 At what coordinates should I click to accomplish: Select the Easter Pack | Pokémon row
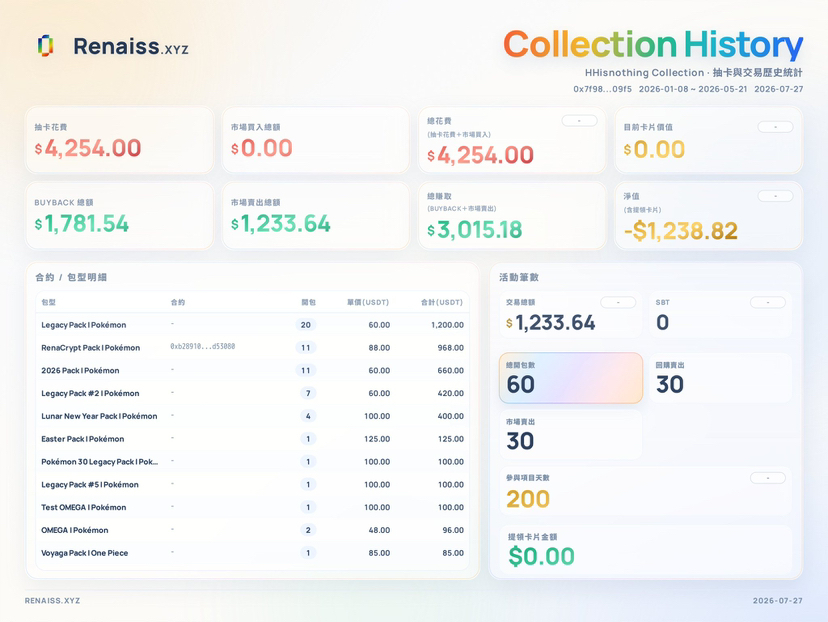tap(252, 439)
